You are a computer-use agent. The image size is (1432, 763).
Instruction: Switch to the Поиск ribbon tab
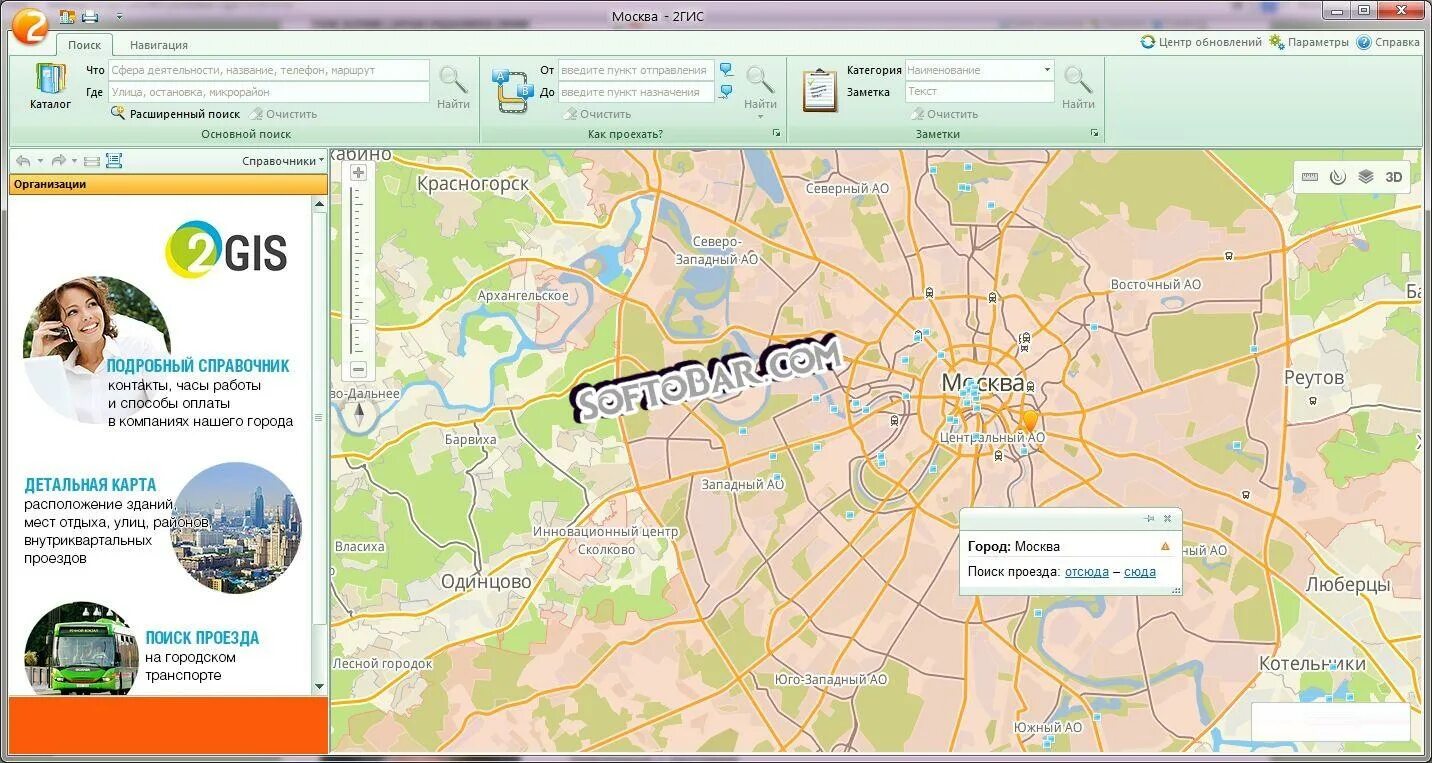coord(84,45)
